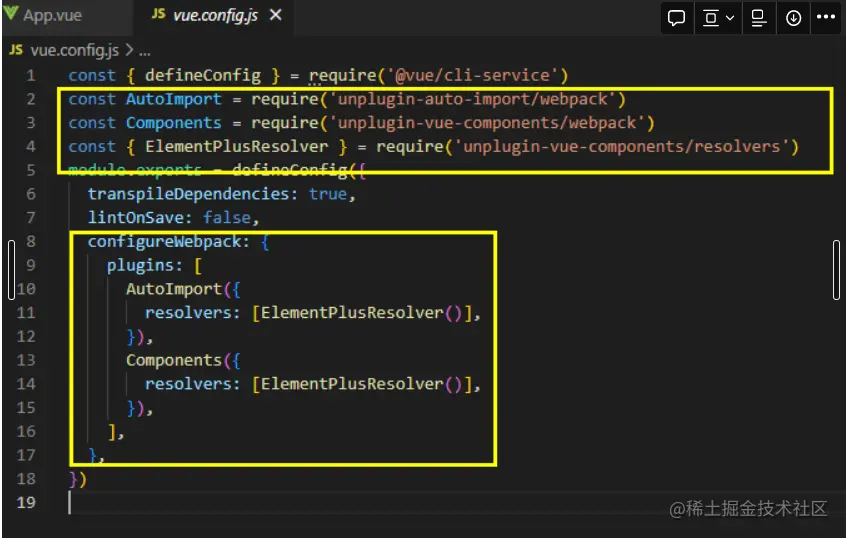
Task: Click resolvers on line 11
Action: [x=189, y=313]
